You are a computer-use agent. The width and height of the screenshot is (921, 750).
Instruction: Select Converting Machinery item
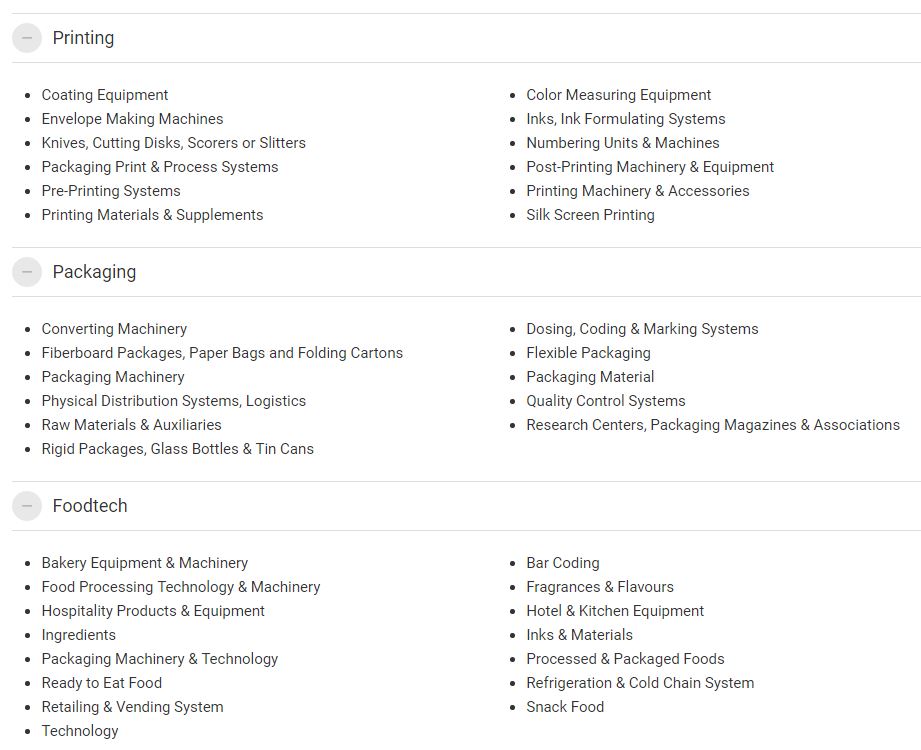point(114,329)
